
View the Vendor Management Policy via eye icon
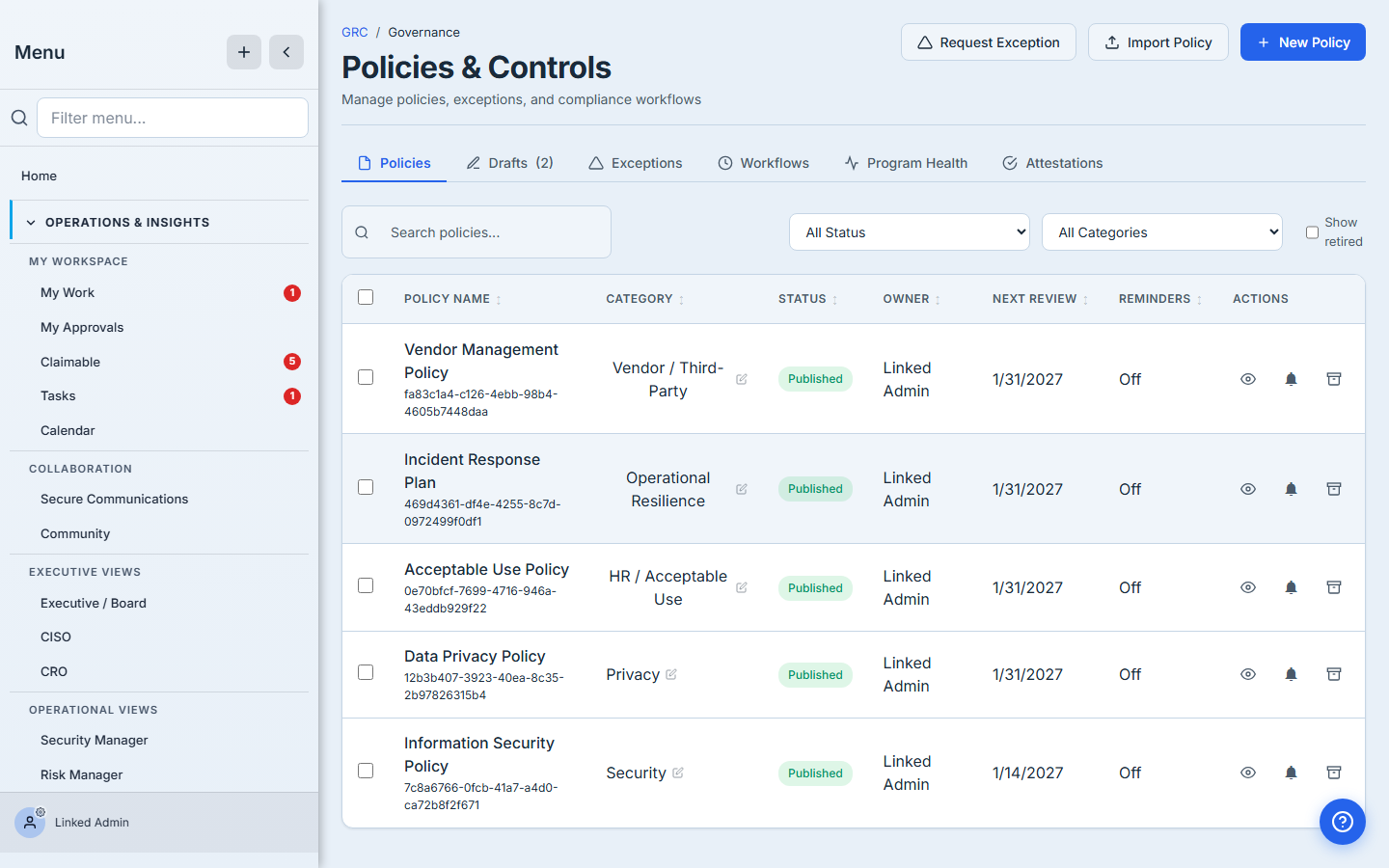point(1248,379)
